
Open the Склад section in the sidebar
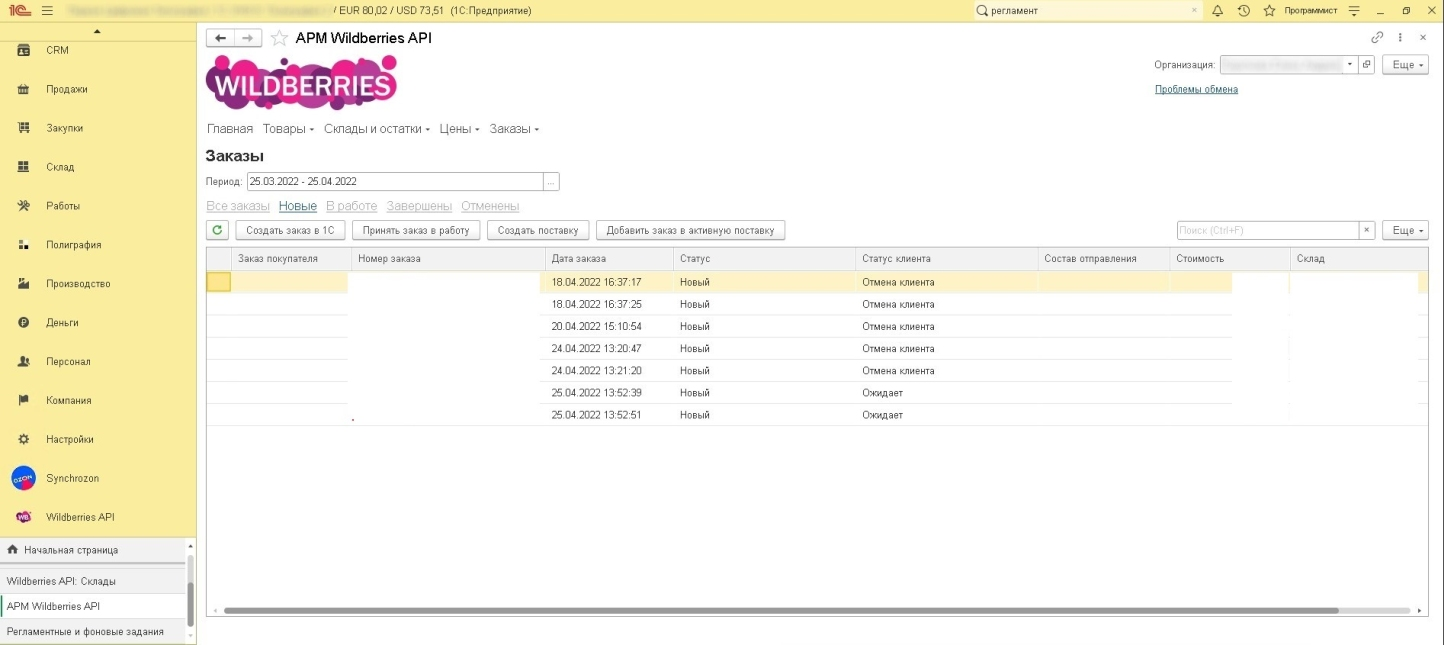(60, 167)
